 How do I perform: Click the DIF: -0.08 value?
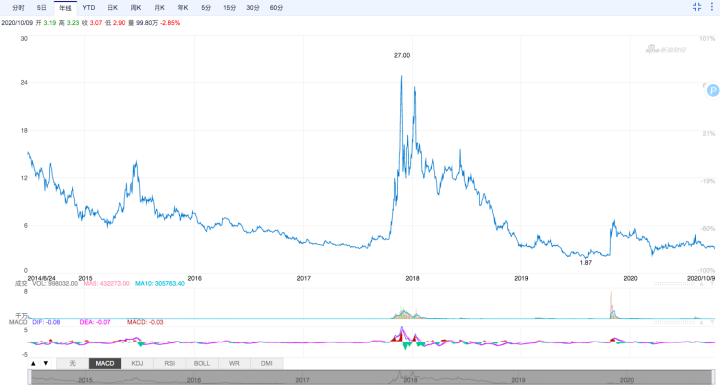tap(46, 322)
